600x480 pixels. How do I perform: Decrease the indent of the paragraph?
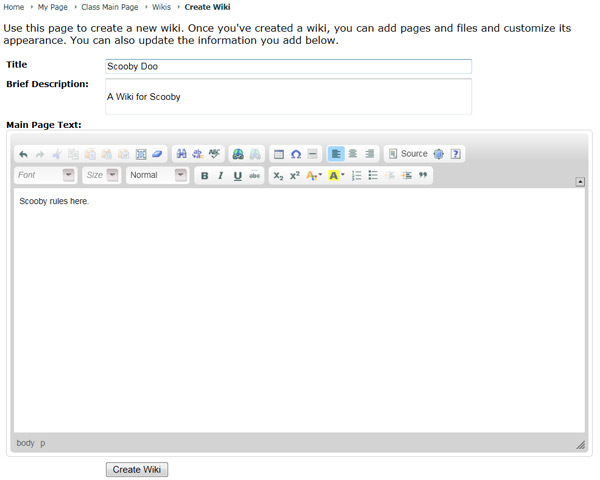tap(390, 176)
